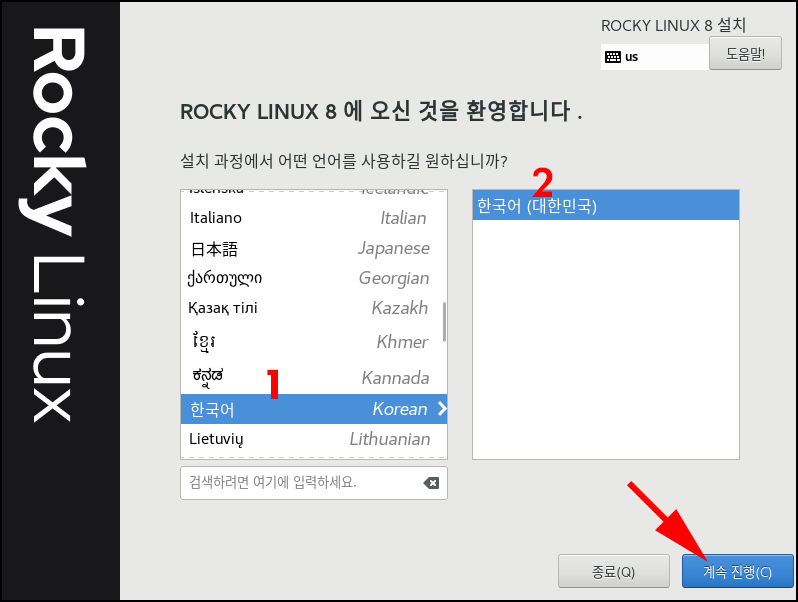Open the 도움말! help button

click(745, 53)
